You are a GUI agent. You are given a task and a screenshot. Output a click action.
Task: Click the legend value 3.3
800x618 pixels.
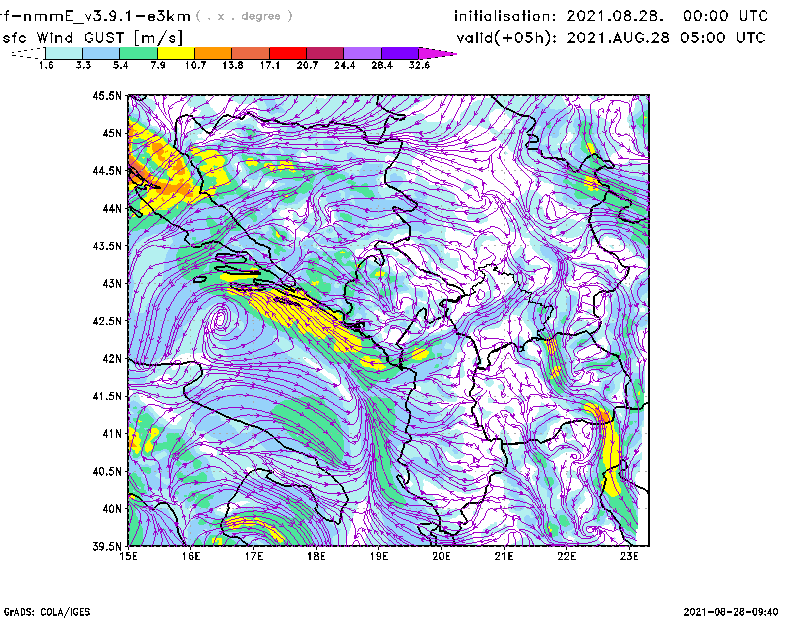tap(83, 65)
